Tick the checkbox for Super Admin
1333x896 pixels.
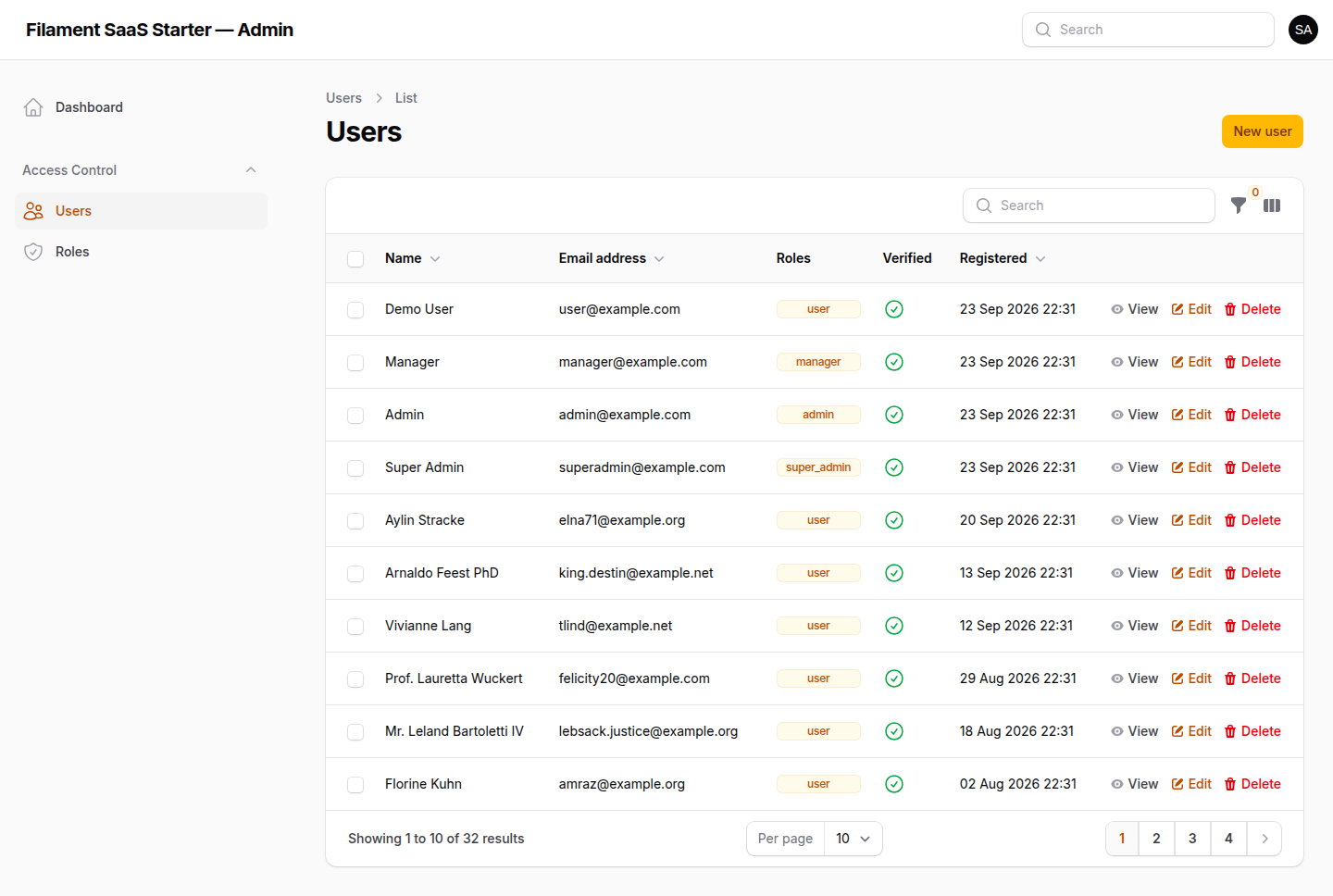coord(355,468)
